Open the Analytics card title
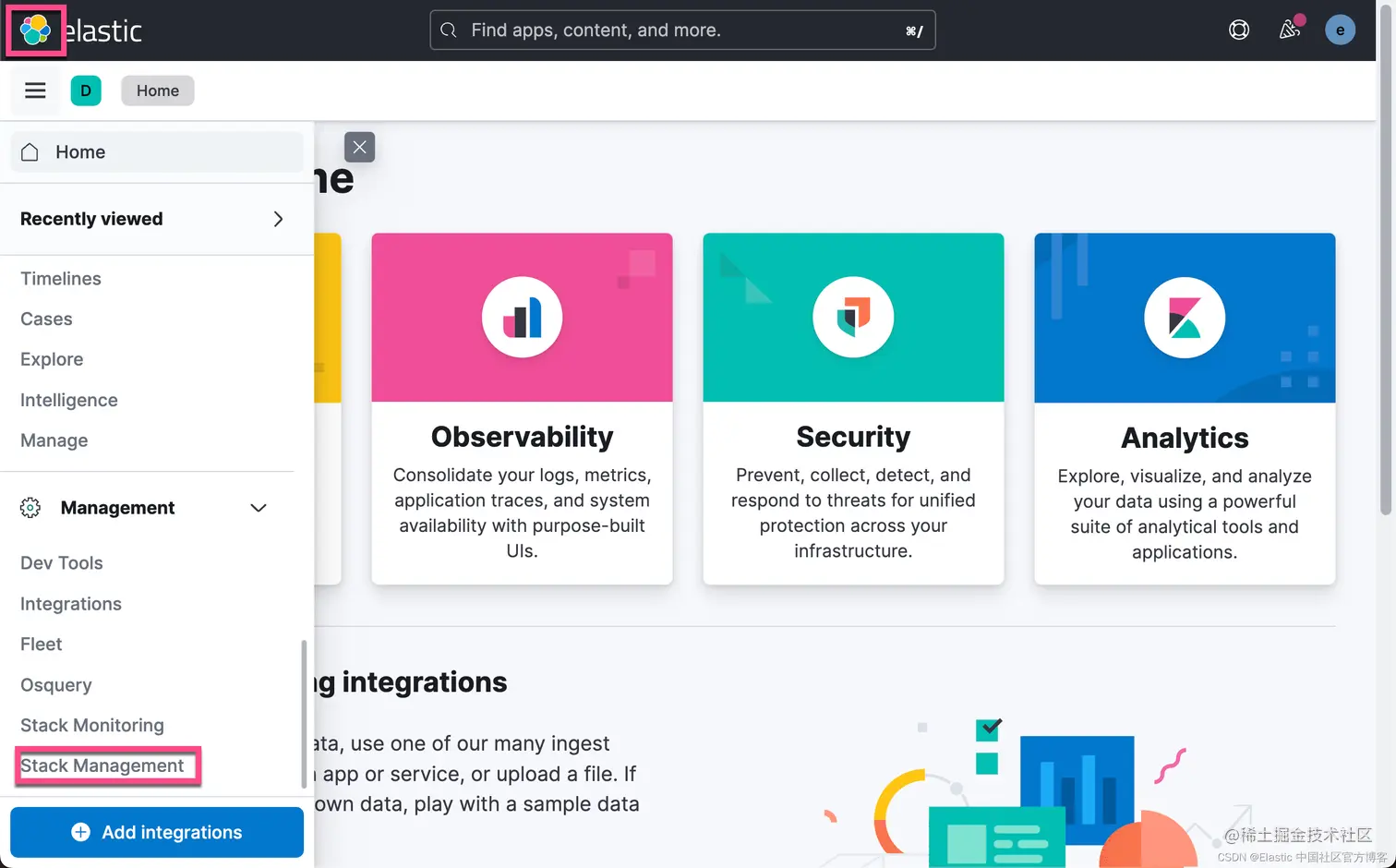This screenshot has height=868, width=1396. tap(1185, 438)
